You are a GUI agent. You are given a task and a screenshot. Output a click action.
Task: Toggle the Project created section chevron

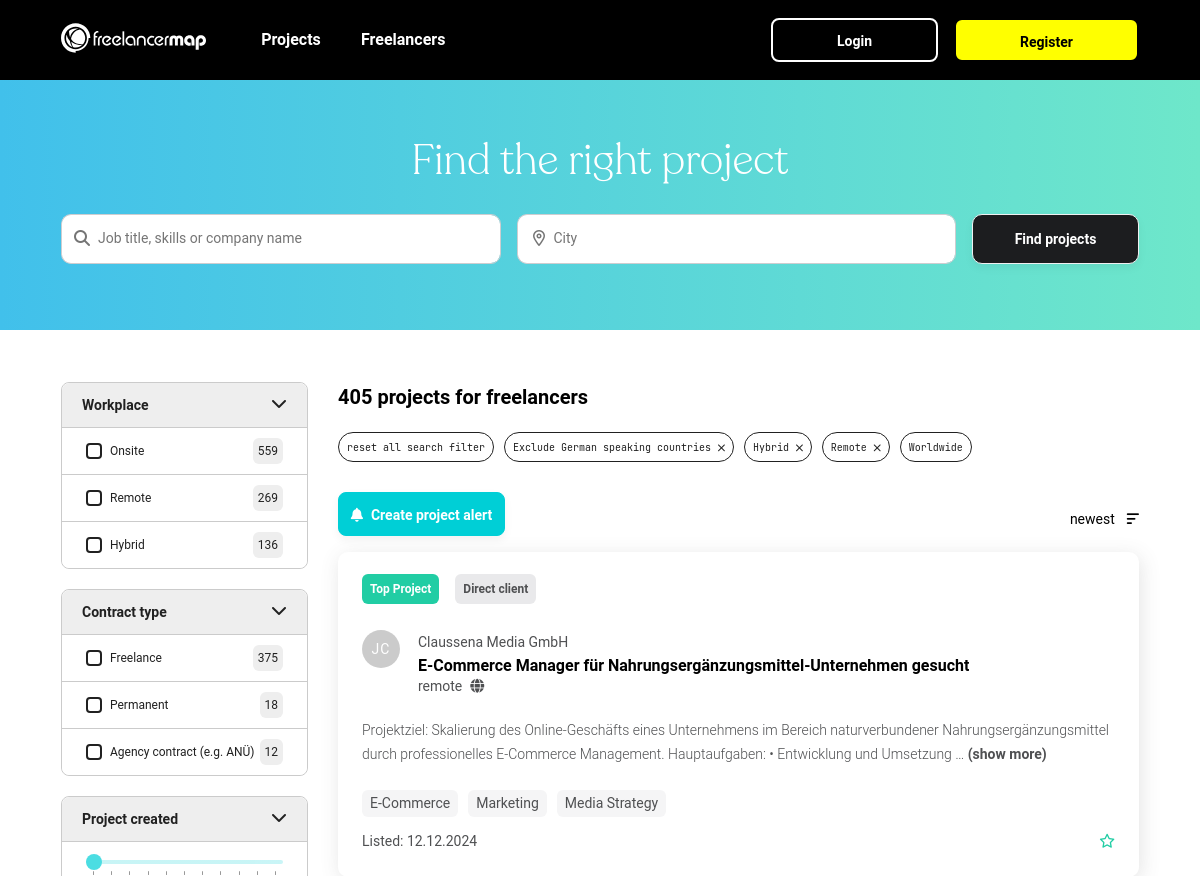[279, 818]
